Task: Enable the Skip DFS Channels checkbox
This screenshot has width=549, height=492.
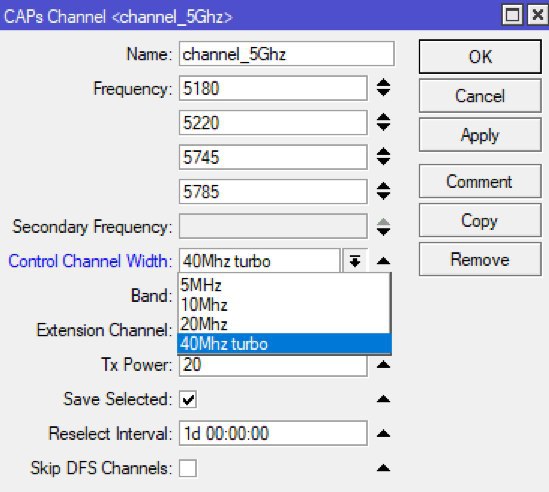Action: click(188, 468)
